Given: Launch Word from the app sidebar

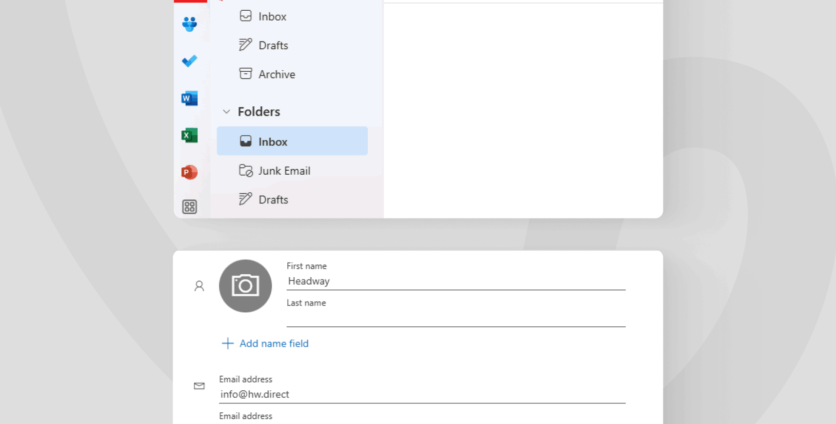Looking at the screenshot, I should click(x=189, y=98).
